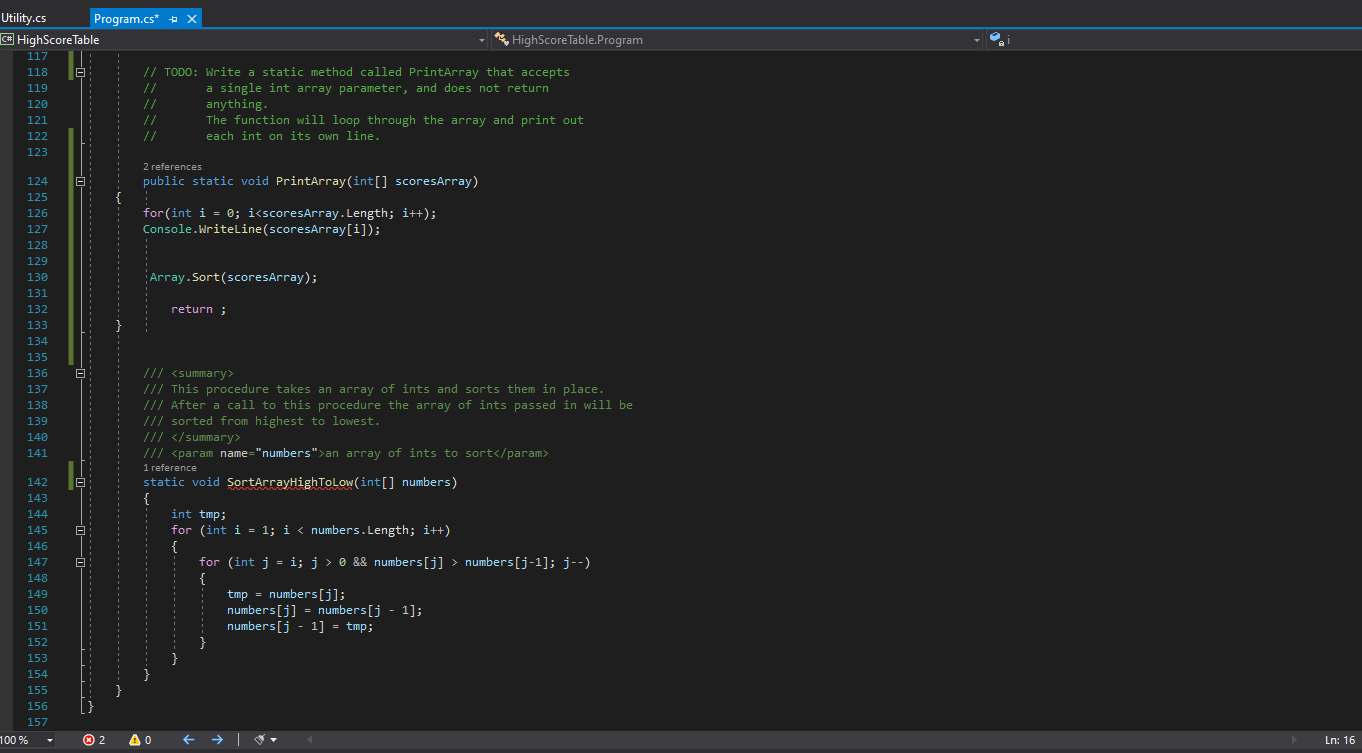The width and height of the screenshot is (1362, 753).
Task: Open the zoom level 100 % dropdown
Action: (50, 740)
